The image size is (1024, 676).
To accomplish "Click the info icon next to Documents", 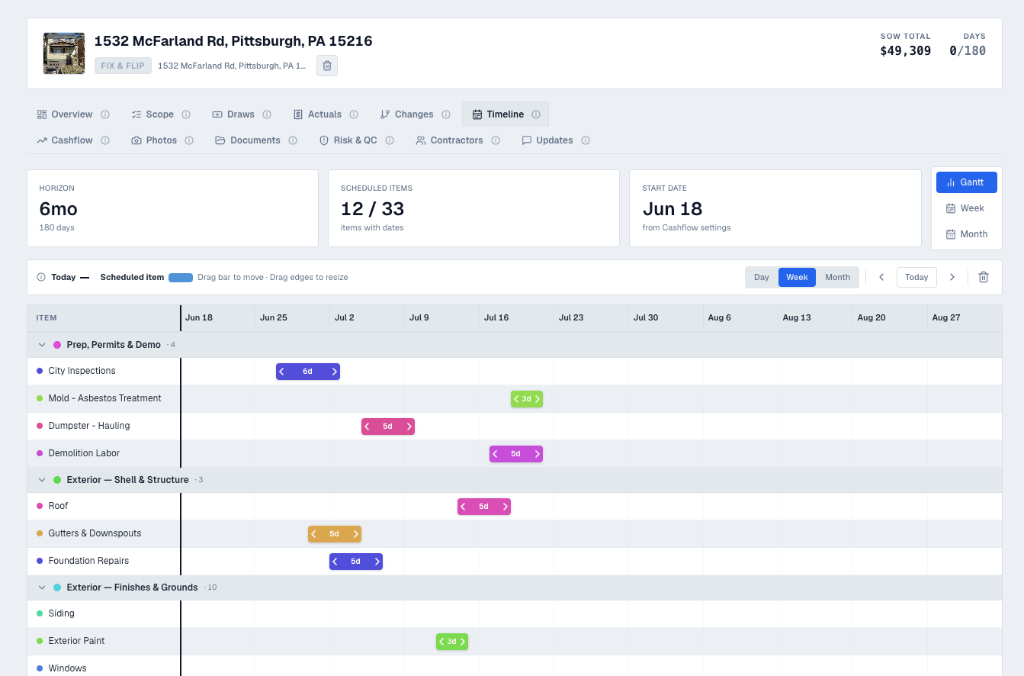I will click(x=293, y=140).
